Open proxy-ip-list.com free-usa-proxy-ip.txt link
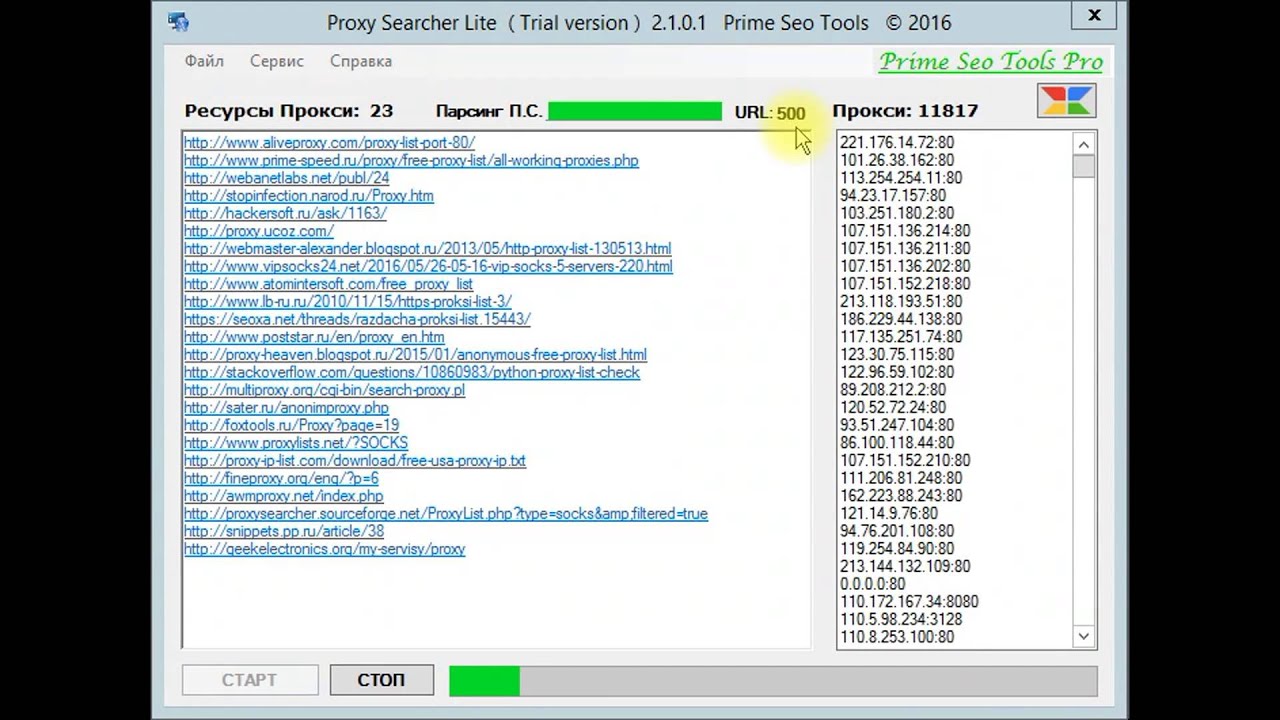This screenshot has height=720, width=1280. (x=355, y=461)
